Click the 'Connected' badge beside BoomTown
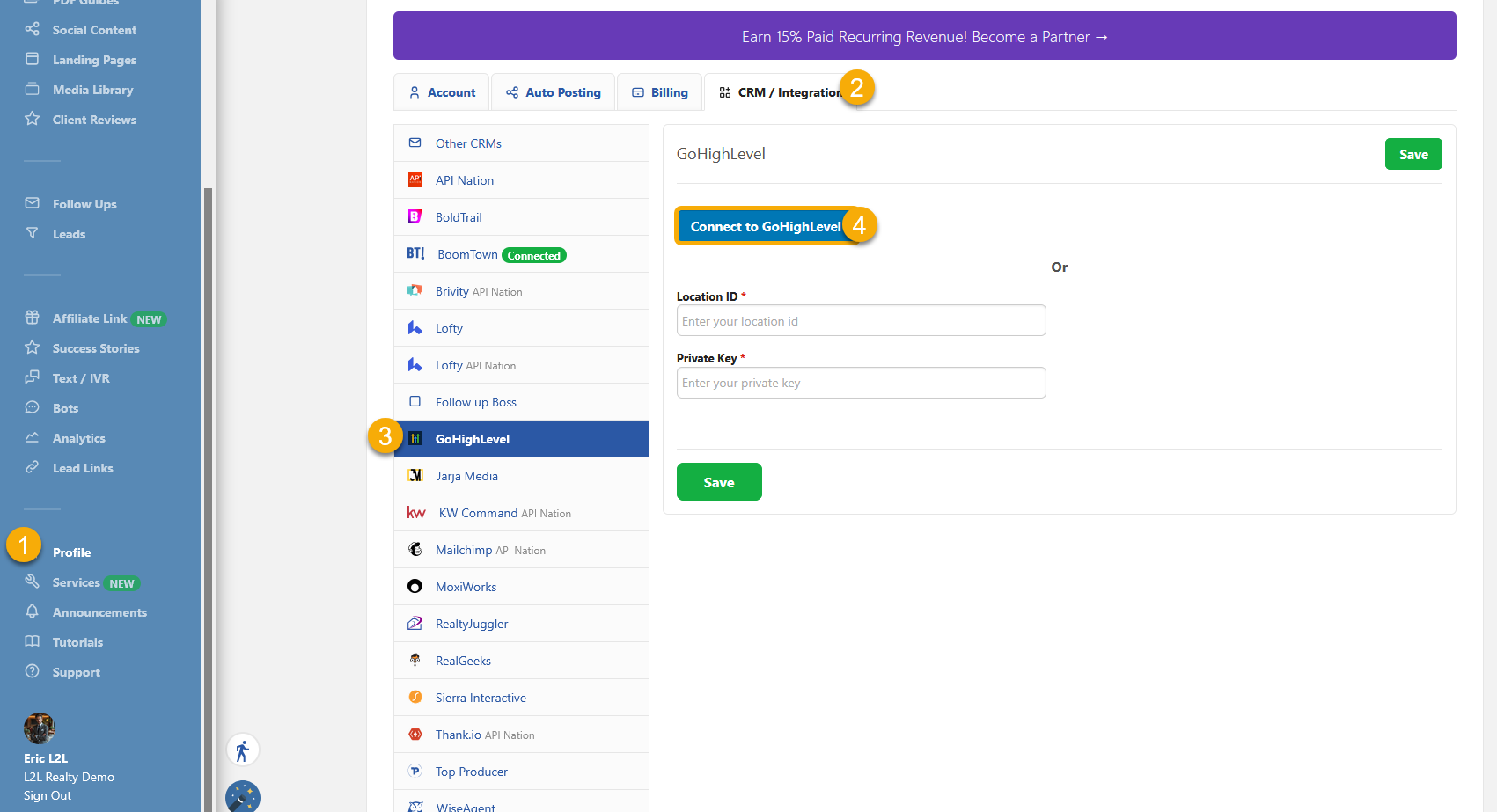 click(x=534, y=255)
